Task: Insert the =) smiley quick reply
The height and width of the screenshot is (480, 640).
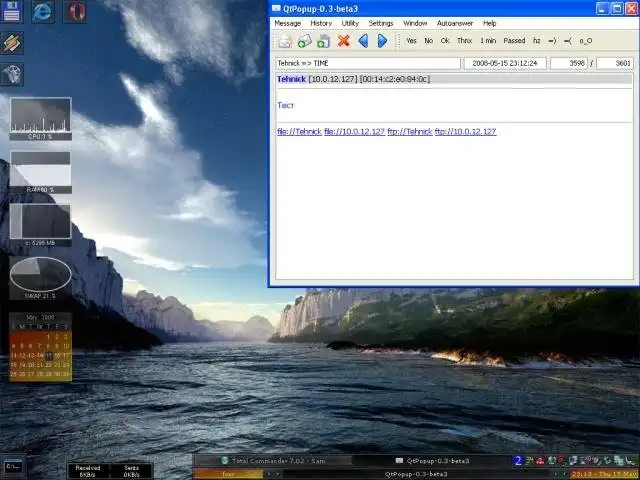Action: [x=552, y=40]
